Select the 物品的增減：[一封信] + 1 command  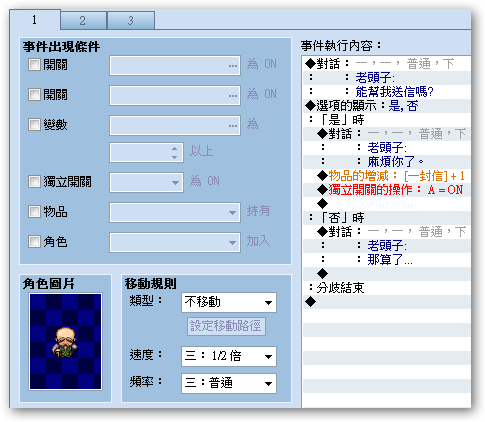coord(387,176)
